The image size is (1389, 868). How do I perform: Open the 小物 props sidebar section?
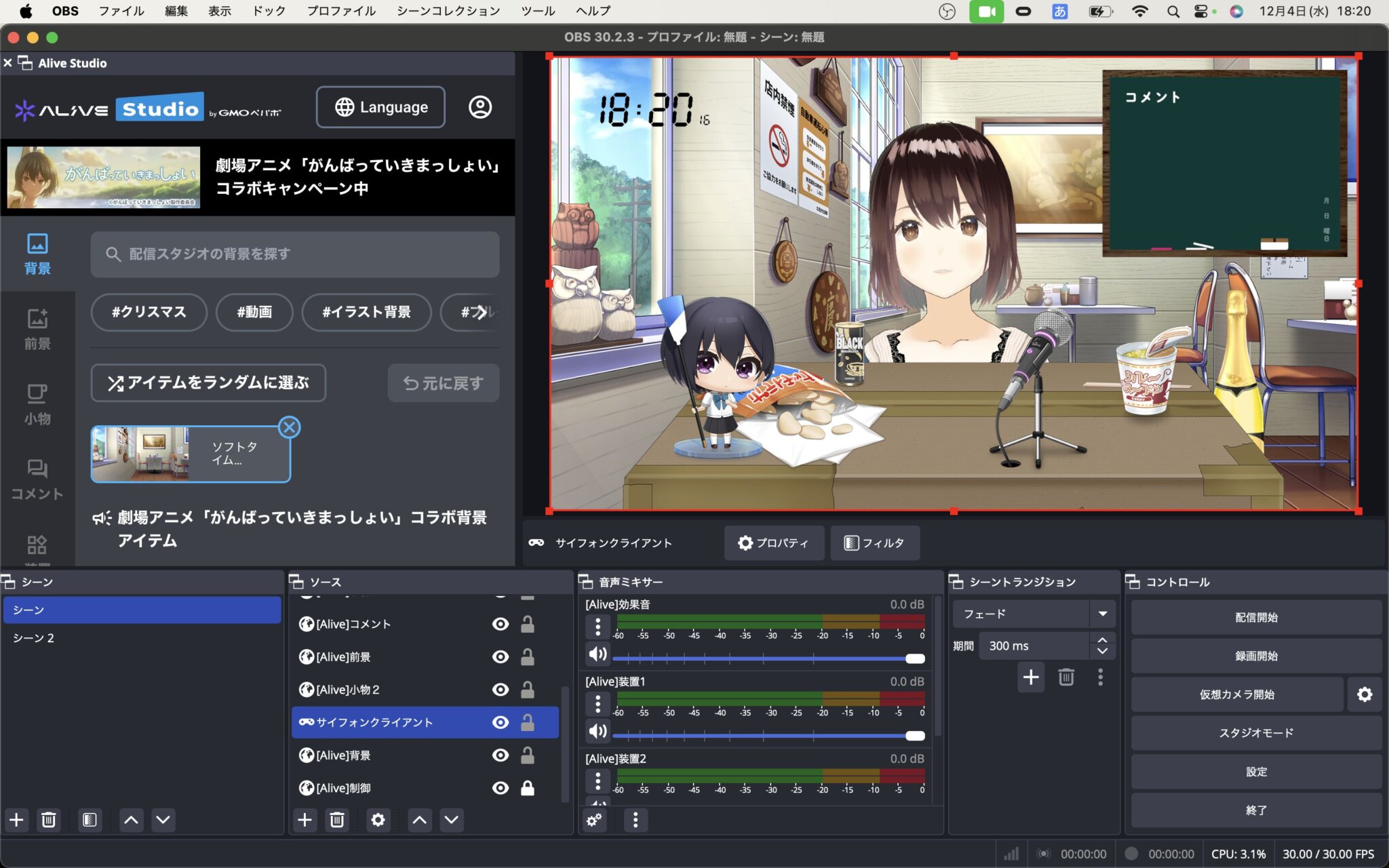point(37,404)
